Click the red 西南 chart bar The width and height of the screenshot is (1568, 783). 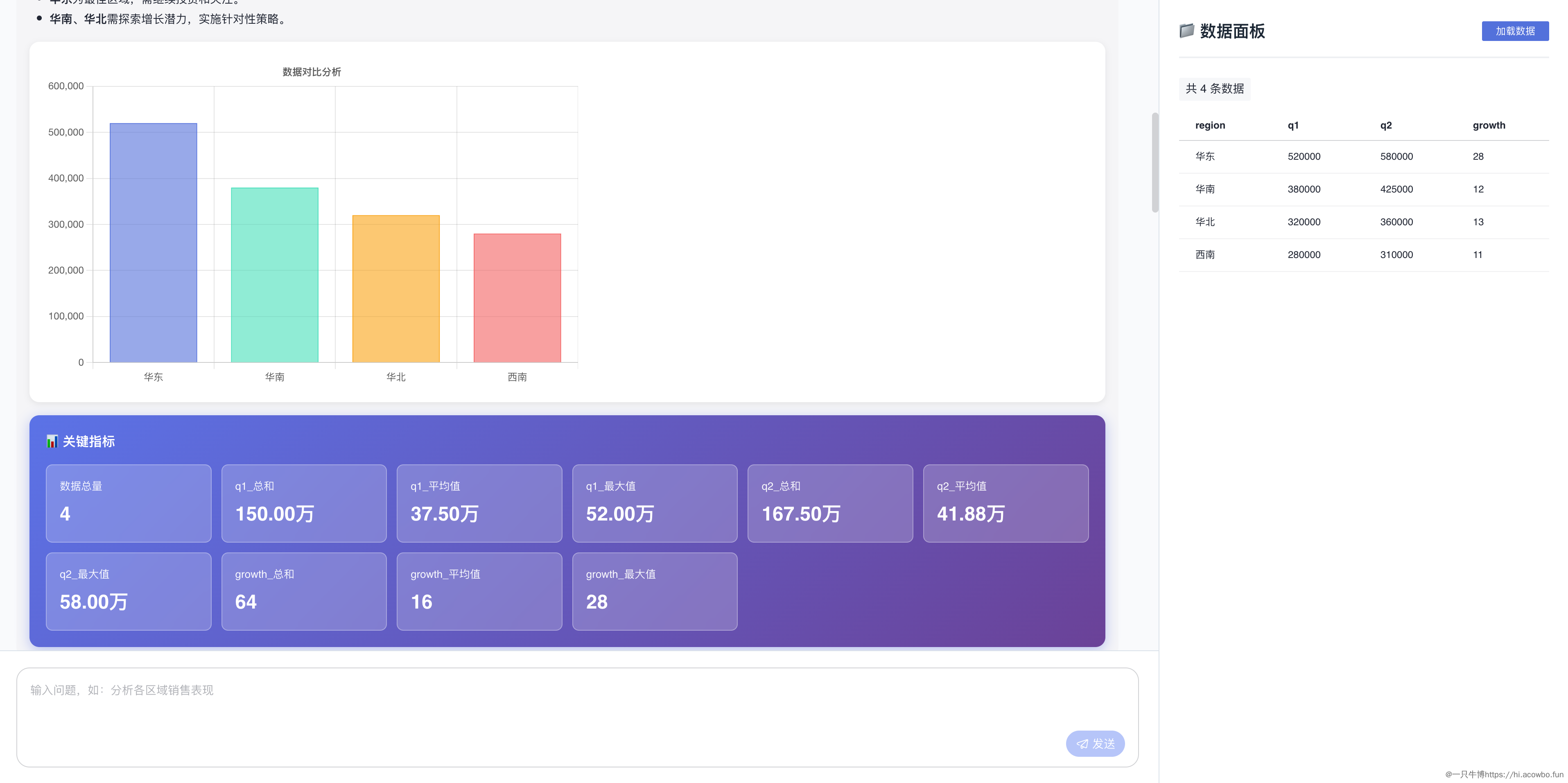tap(517, 299)
